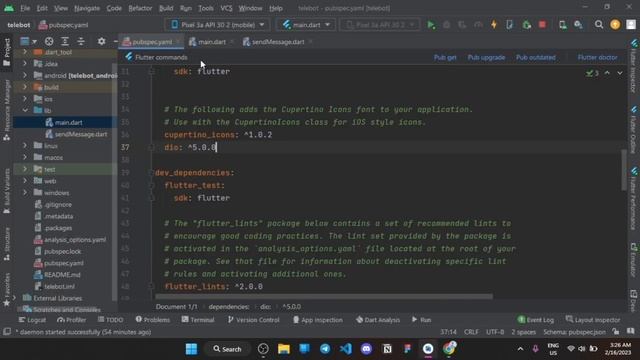Open the Refactor menu
640x360 pixels.
[x=140, y=8]
